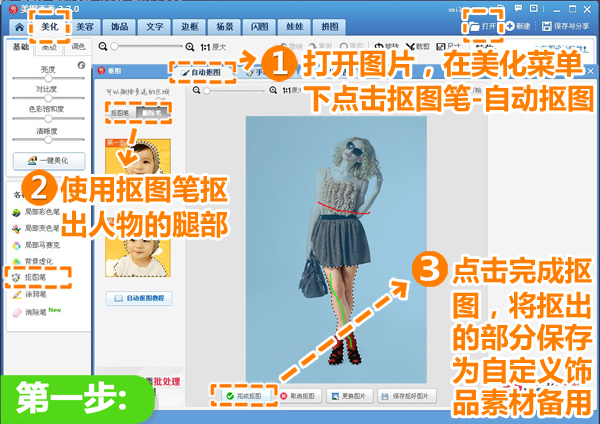Viewport: 600px width, 424px height.
Task: Open the feedback speech-bubble icon in title bar
Action: click(518, 8)
